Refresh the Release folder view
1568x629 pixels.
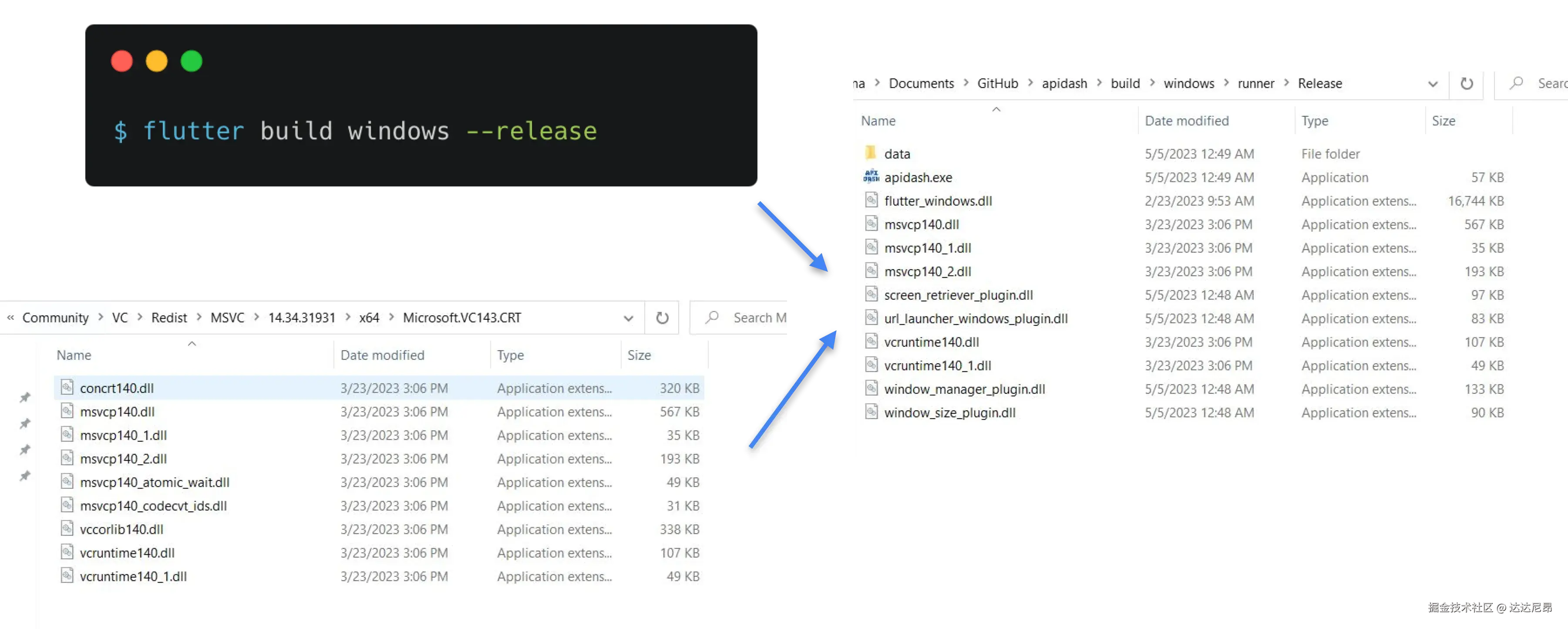1467,84
